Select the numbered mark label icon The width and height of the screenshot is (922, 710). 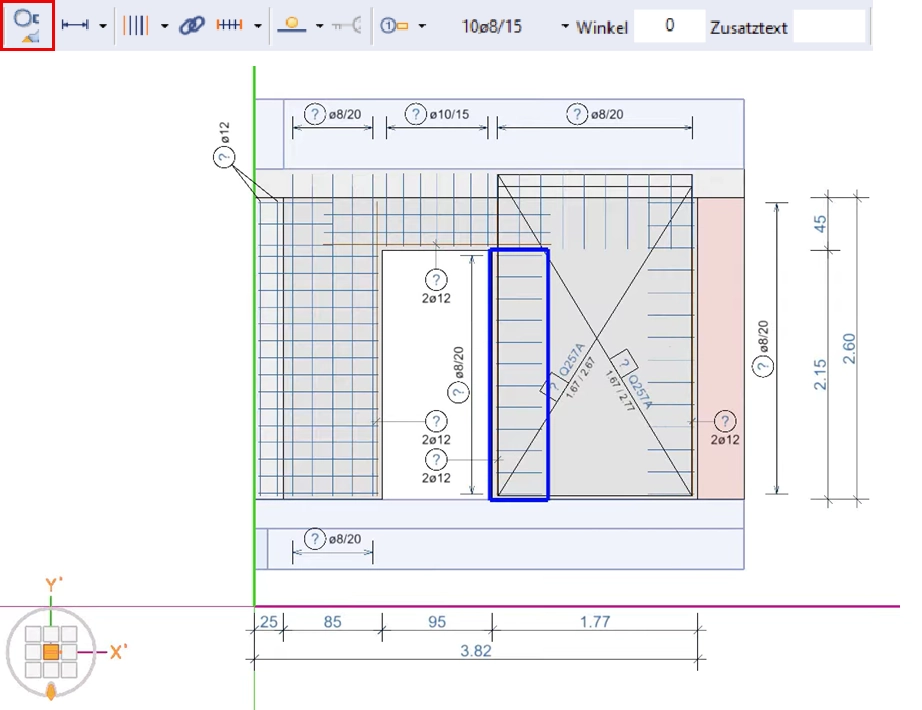point(395,26)
